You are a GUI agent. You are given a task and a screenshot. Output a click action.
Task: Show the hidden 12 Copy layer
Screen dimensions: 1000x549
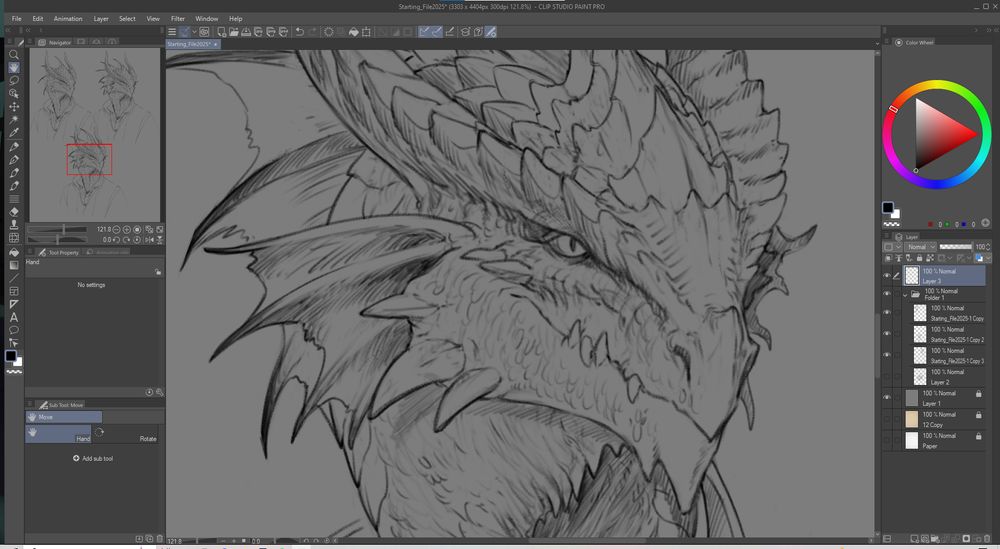(886, 419)
